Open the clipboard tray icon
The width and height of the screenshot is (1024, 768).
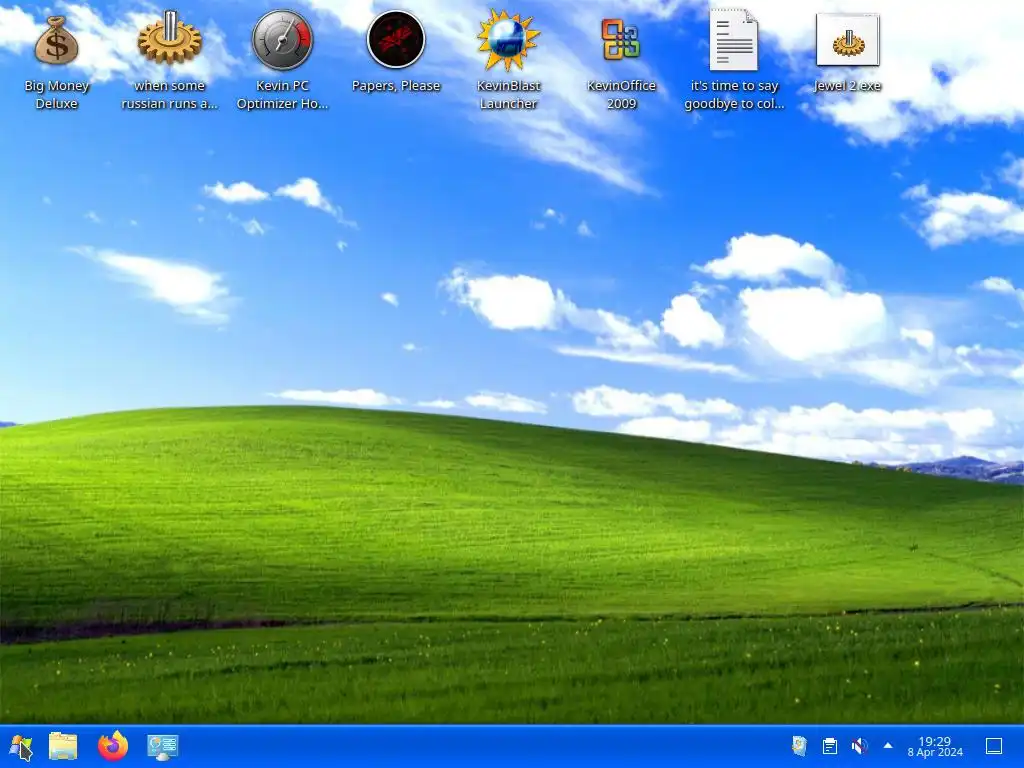pyautogui.click(x=829, y=746)
